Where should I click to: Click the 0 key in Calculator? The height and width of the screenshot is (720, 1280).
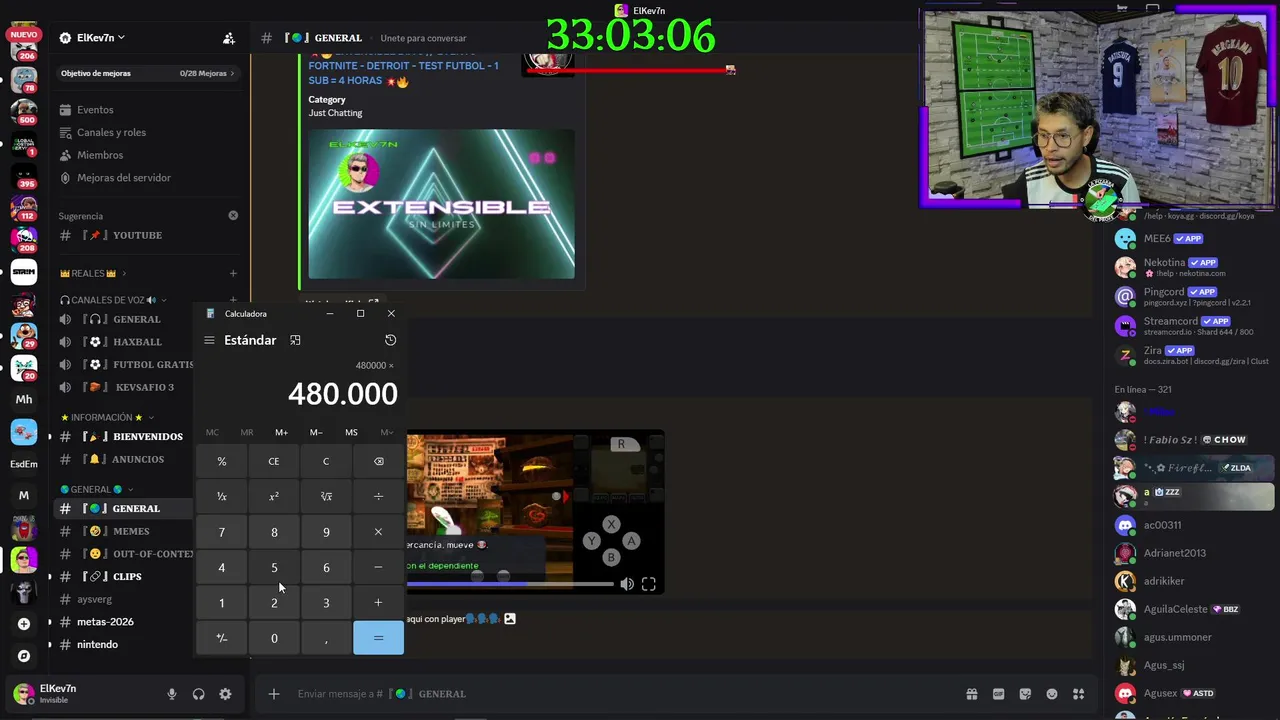click(x=274, y=638)
